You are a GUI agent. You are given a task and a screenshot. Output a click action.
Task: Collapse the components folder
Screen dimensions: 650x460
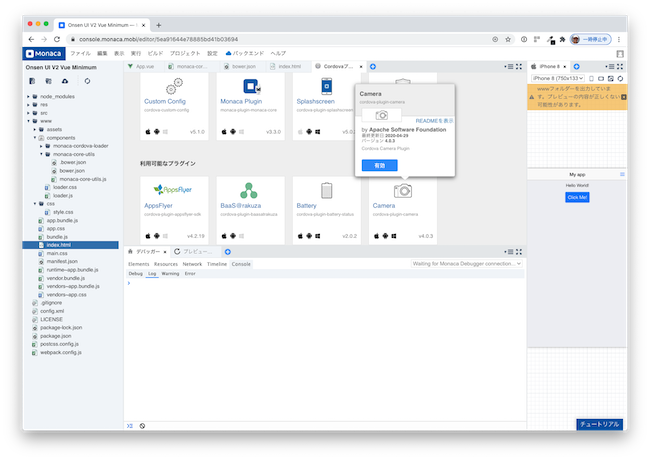pyautogui.click(x=35, y=138)
